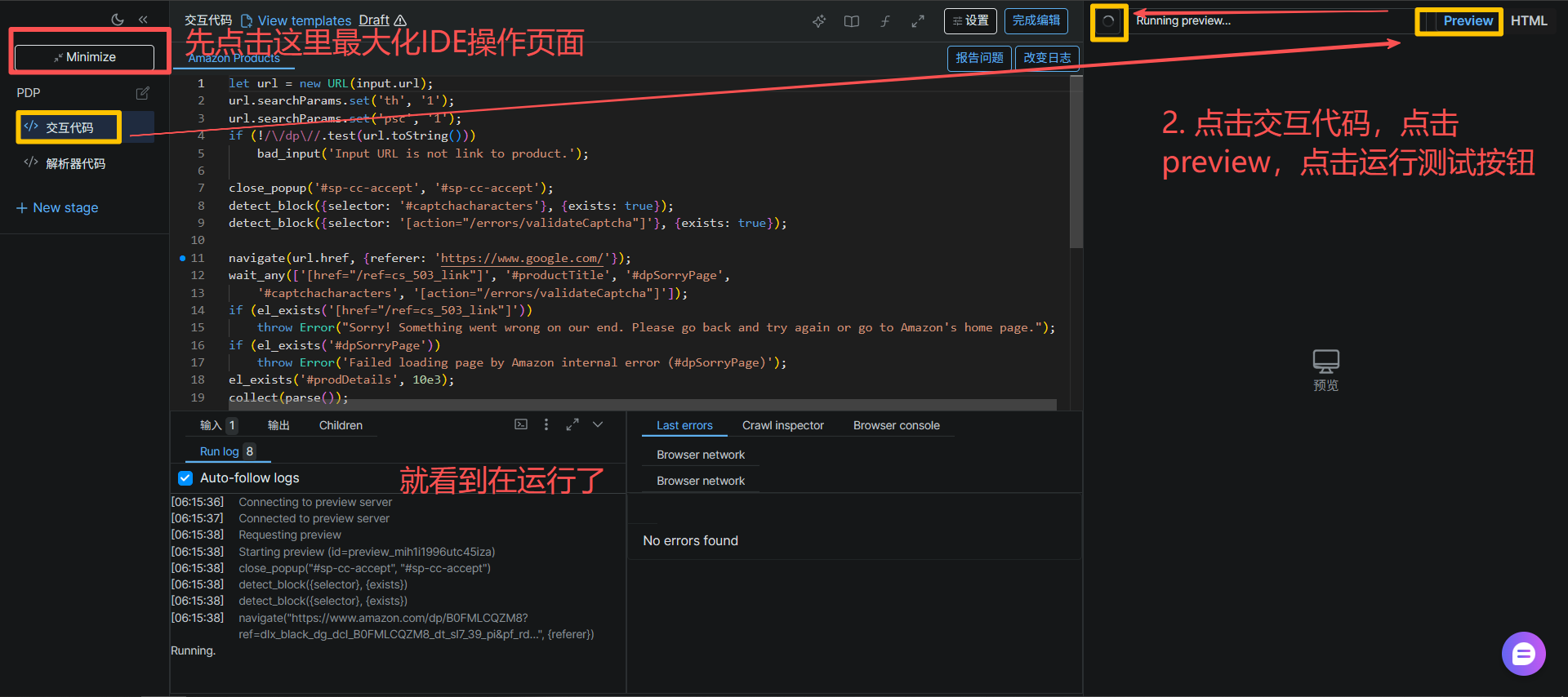1568x697 pixels.
Task: Open the three-dot more options menu
Action: 546,424
